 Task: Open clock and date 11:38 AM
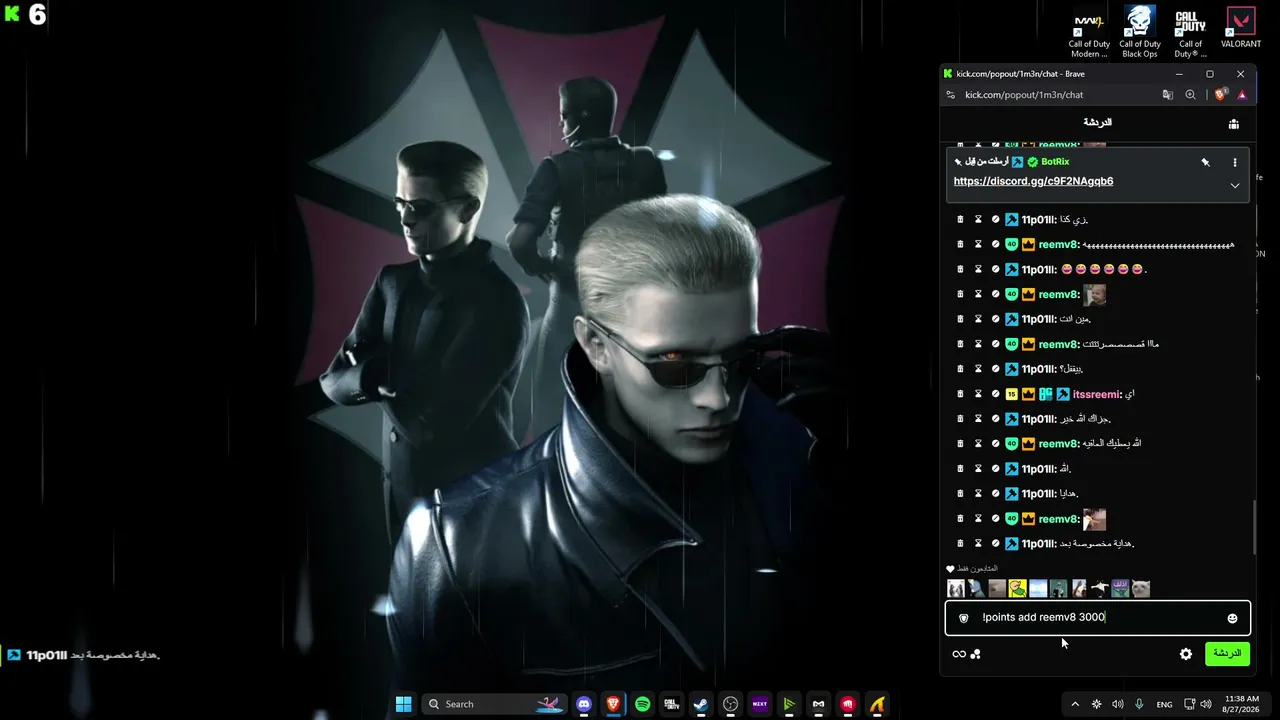point(1241,704)
